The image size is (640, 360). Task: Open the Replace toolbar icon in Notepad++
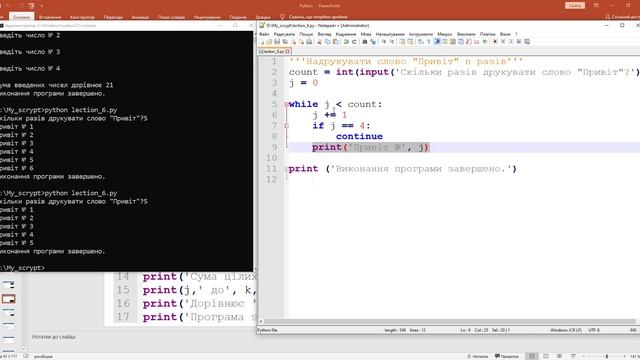click(373, 42)
